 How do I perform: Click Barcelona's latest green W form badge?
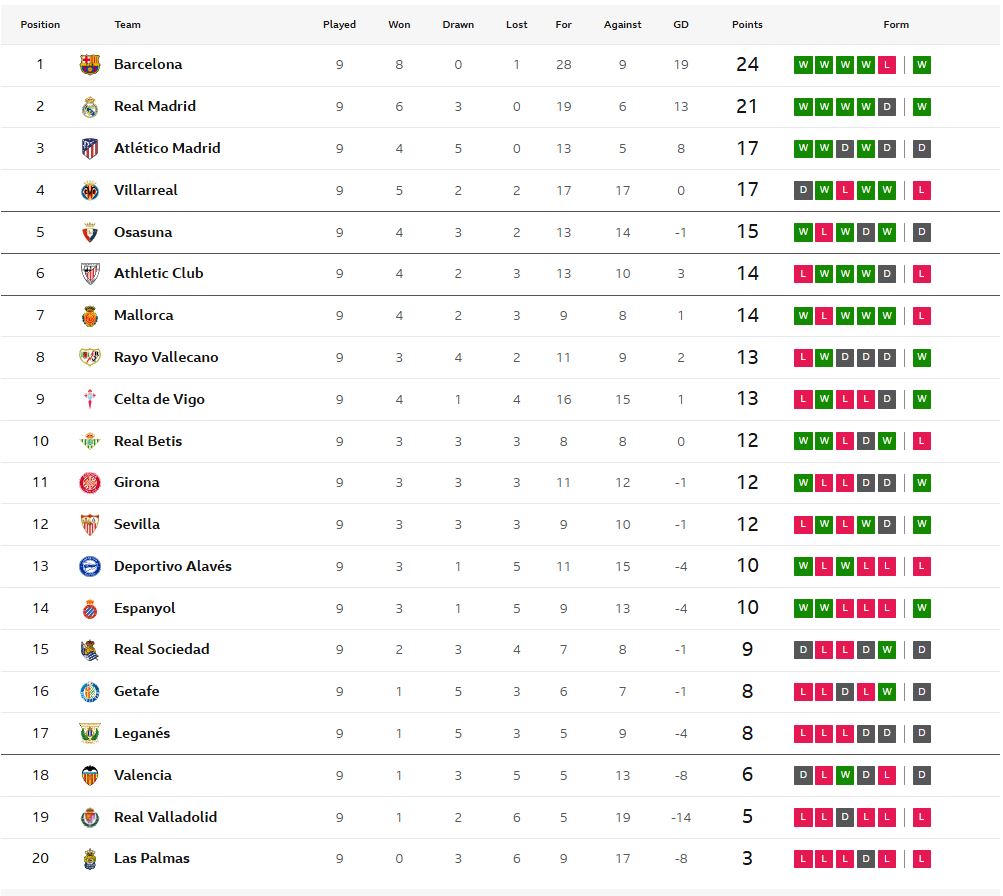click(x=922, y=65)
